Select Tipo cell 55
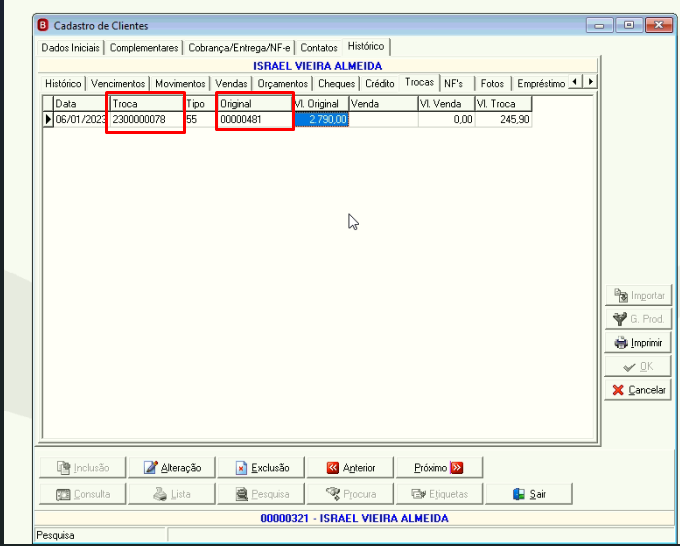680x546 pixels. click(x=200, y=119)
